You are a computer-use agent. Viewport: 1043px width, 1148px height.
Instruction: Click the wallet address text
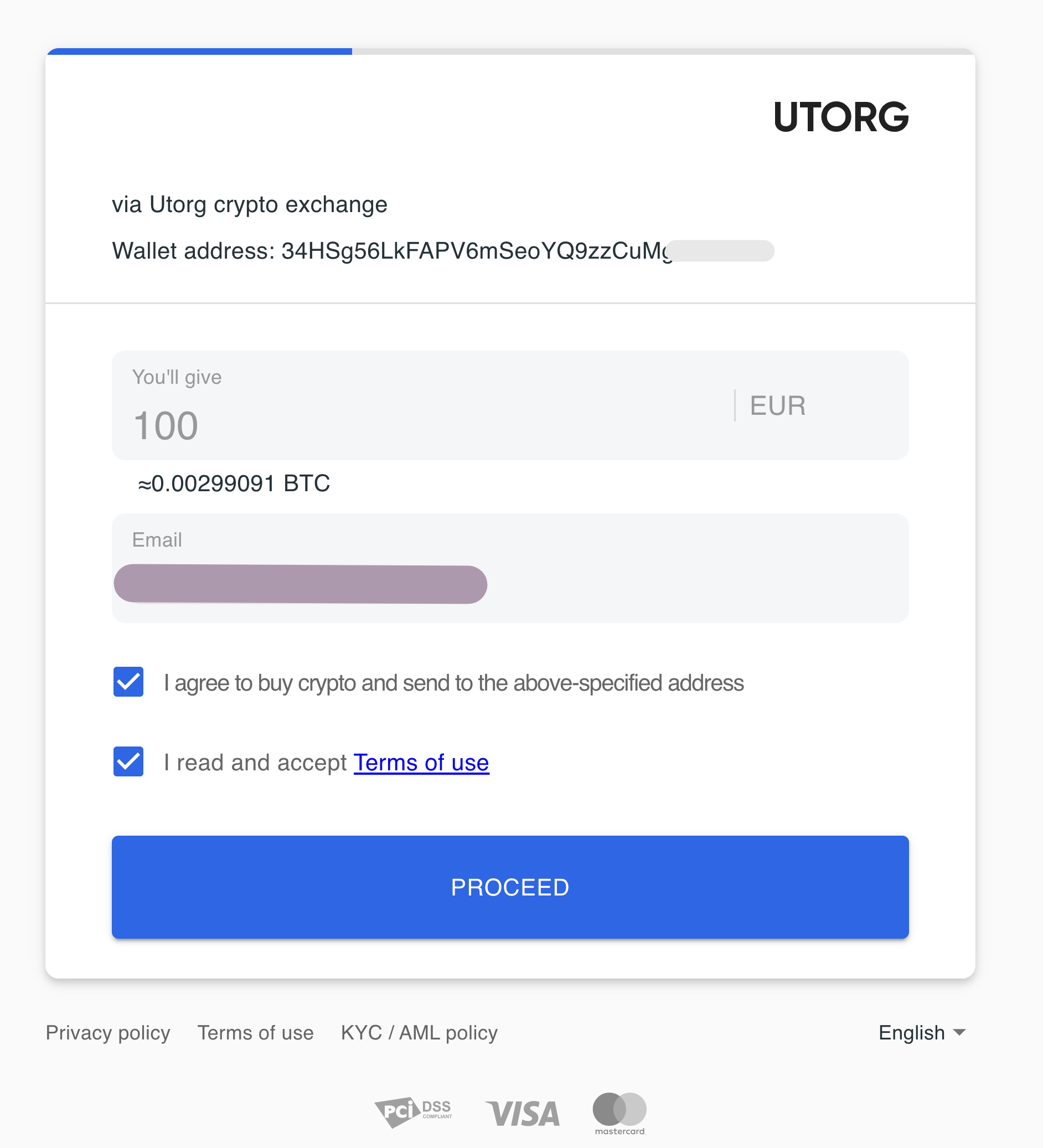(x=392, y=251)
